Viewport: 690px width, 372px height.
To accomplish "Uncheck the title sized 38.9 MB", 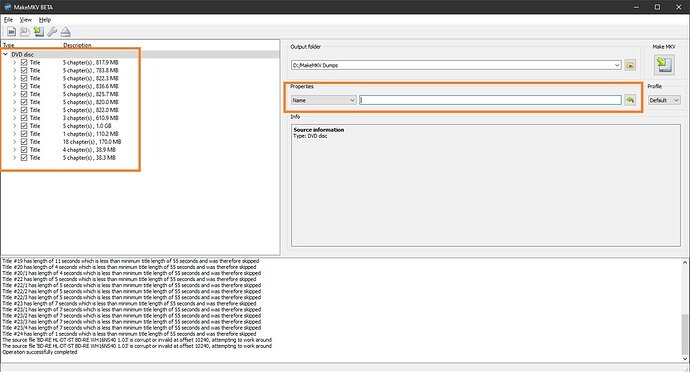I will 24,150.
